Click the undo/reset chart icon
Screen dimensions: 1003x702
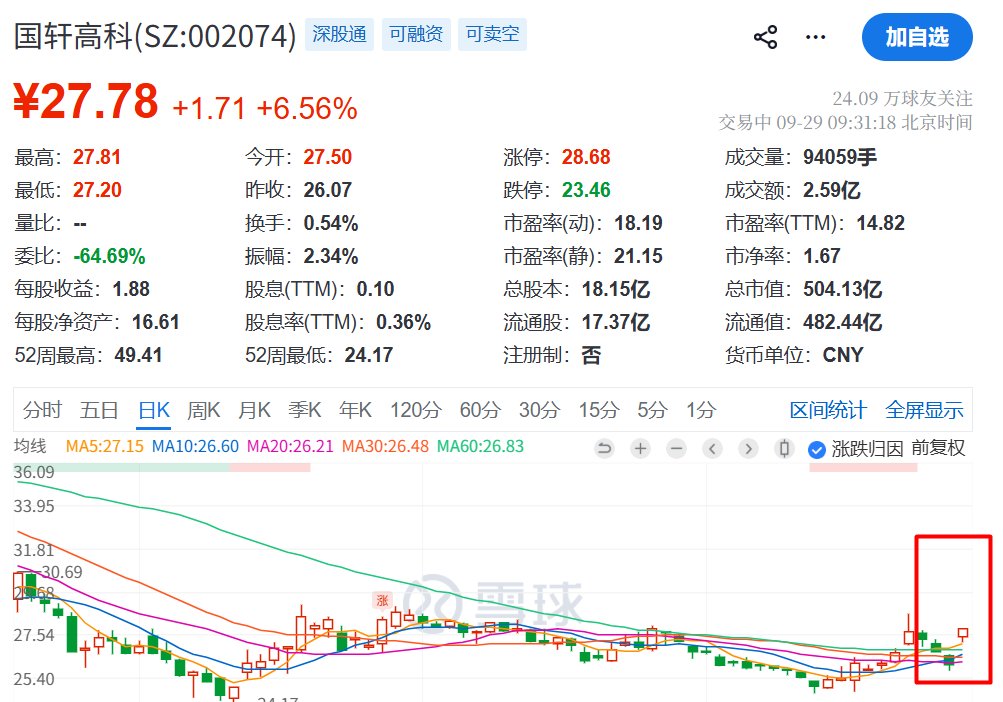click(604, 449)
